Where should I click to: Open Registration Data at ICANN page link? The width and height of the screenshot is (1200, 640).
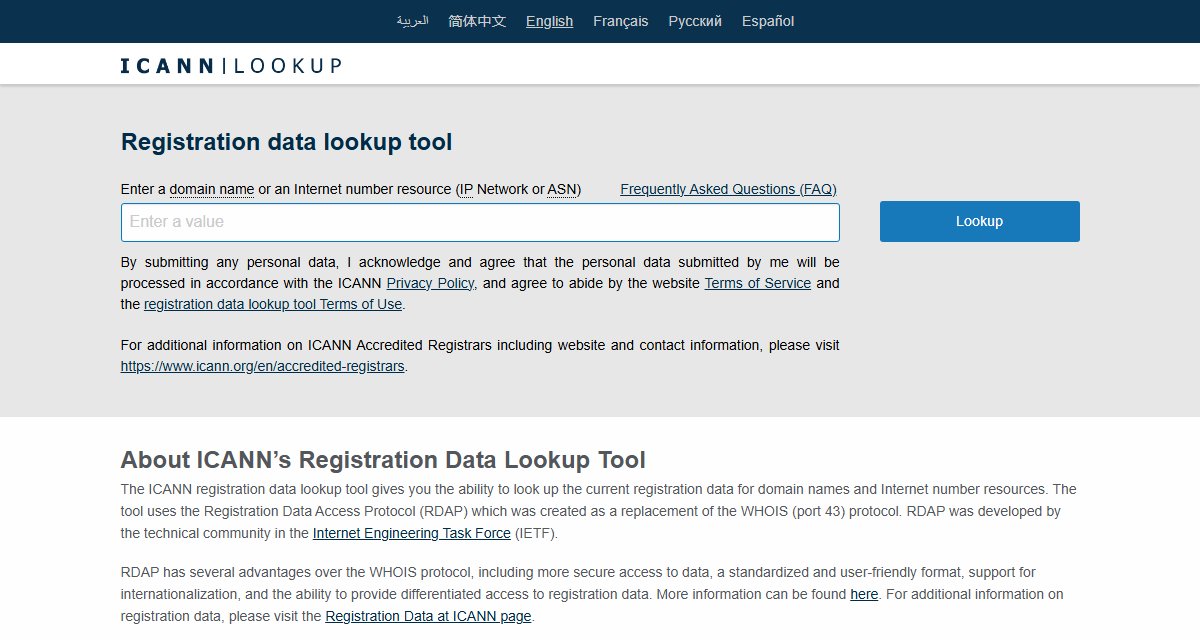428,616
